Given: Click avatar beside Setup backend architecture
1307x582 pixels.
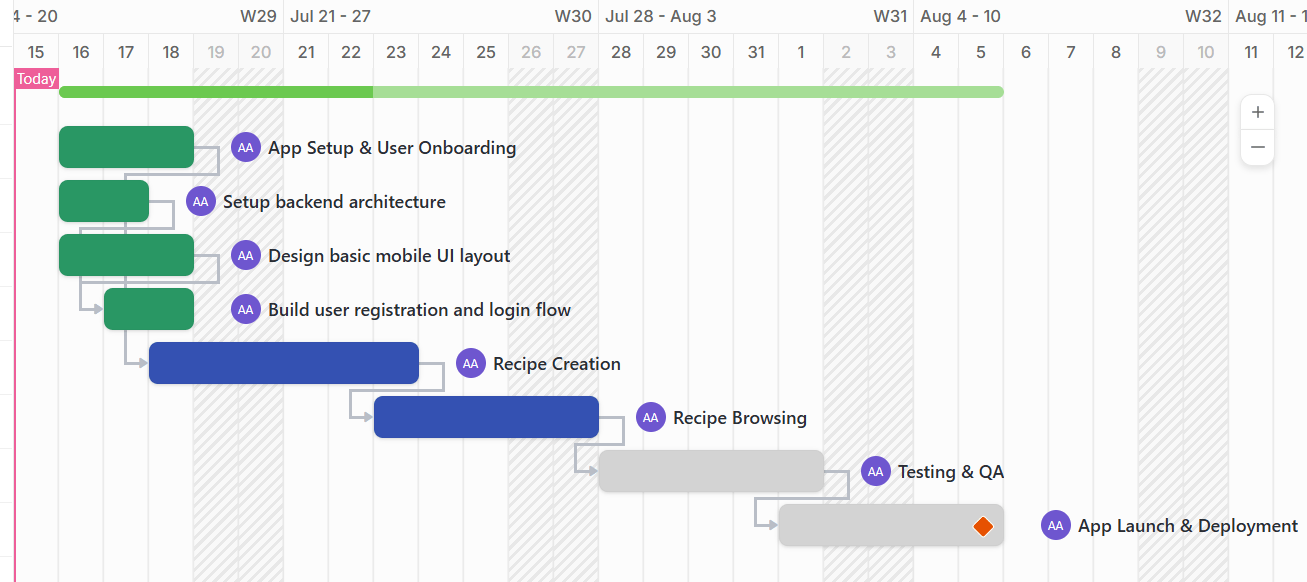Looking at the screenshot, I should 201,202.
